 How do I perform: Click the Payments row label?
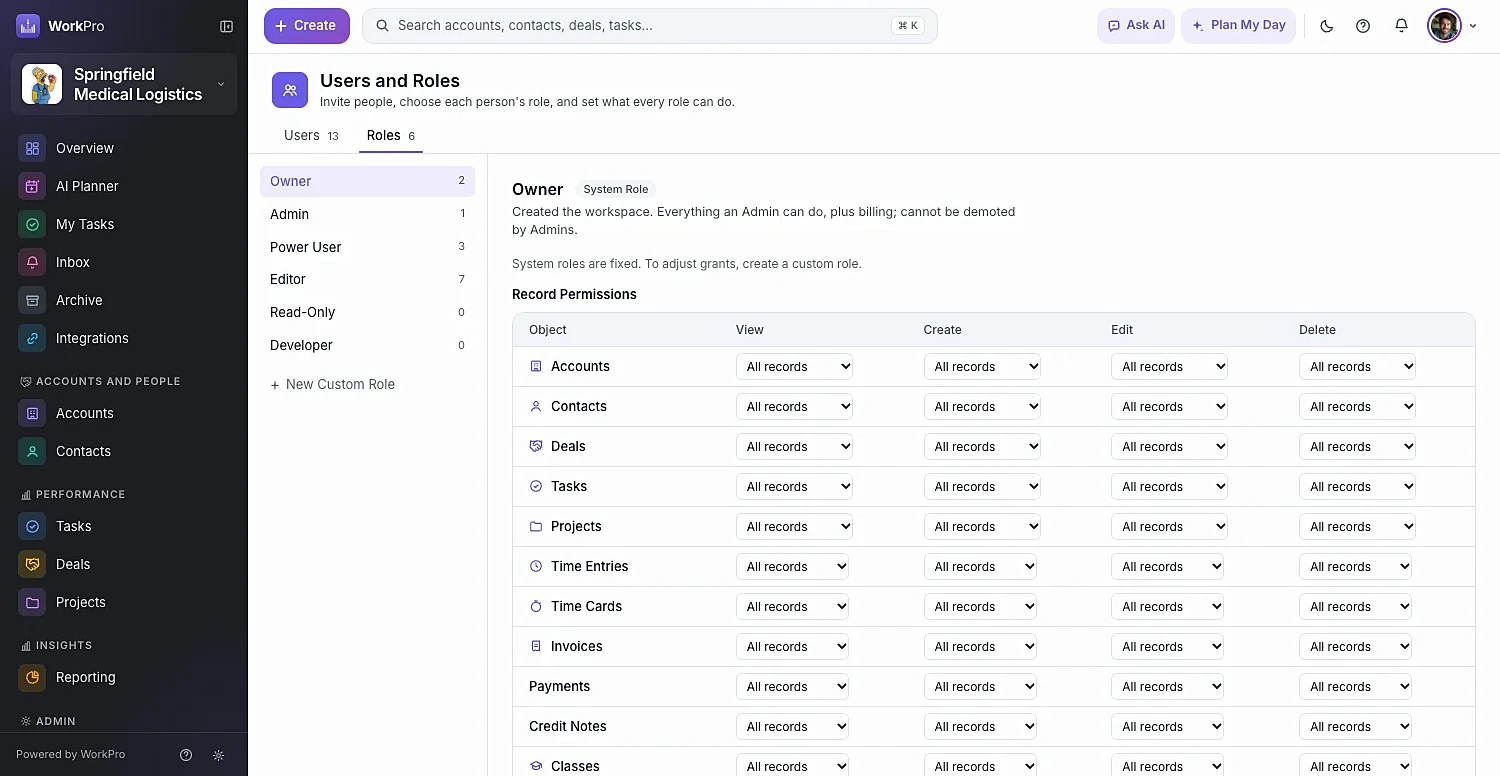coord(560,686)
